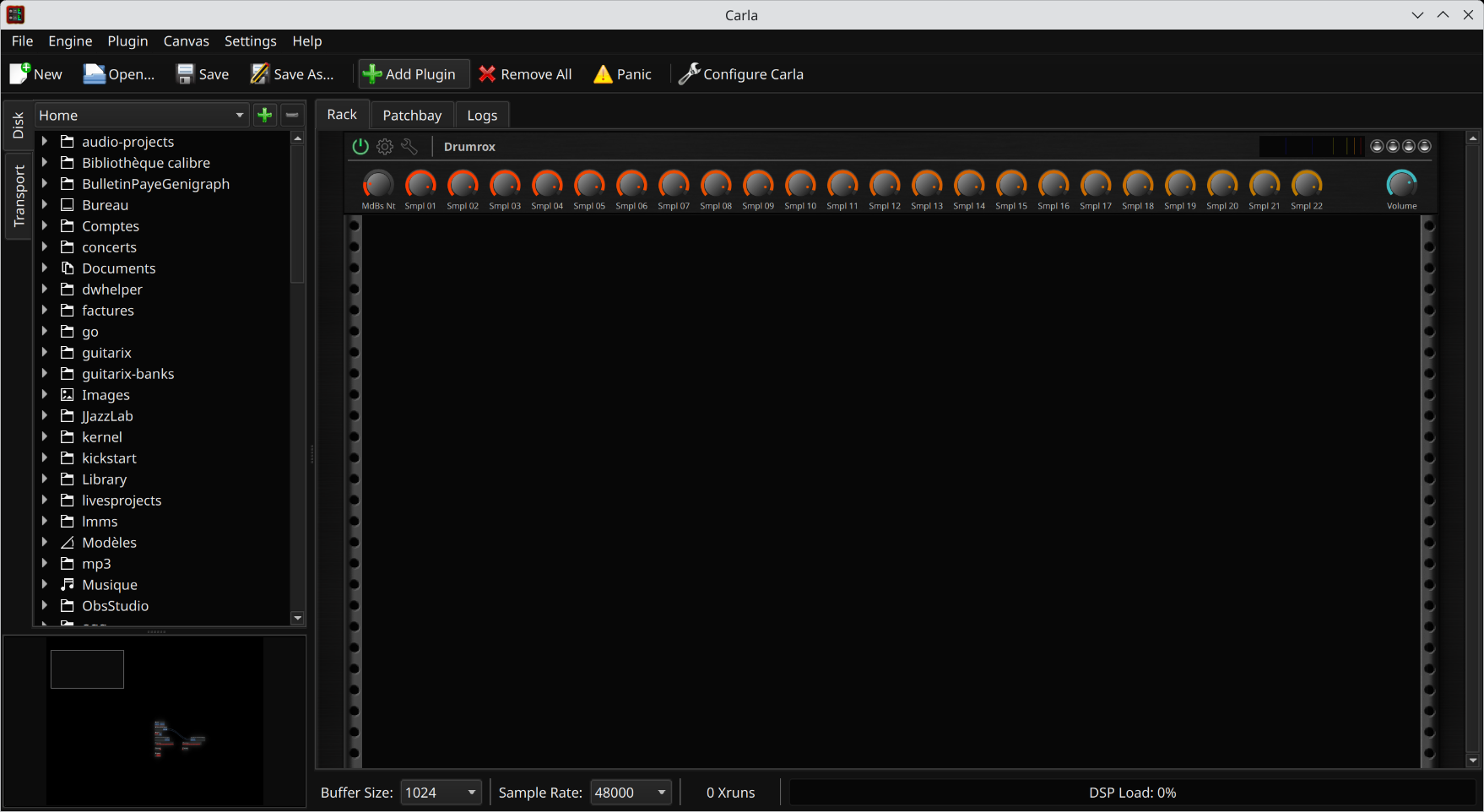Open the Help menu
This screenshot has height=812, width=1484.
[307, 41]
